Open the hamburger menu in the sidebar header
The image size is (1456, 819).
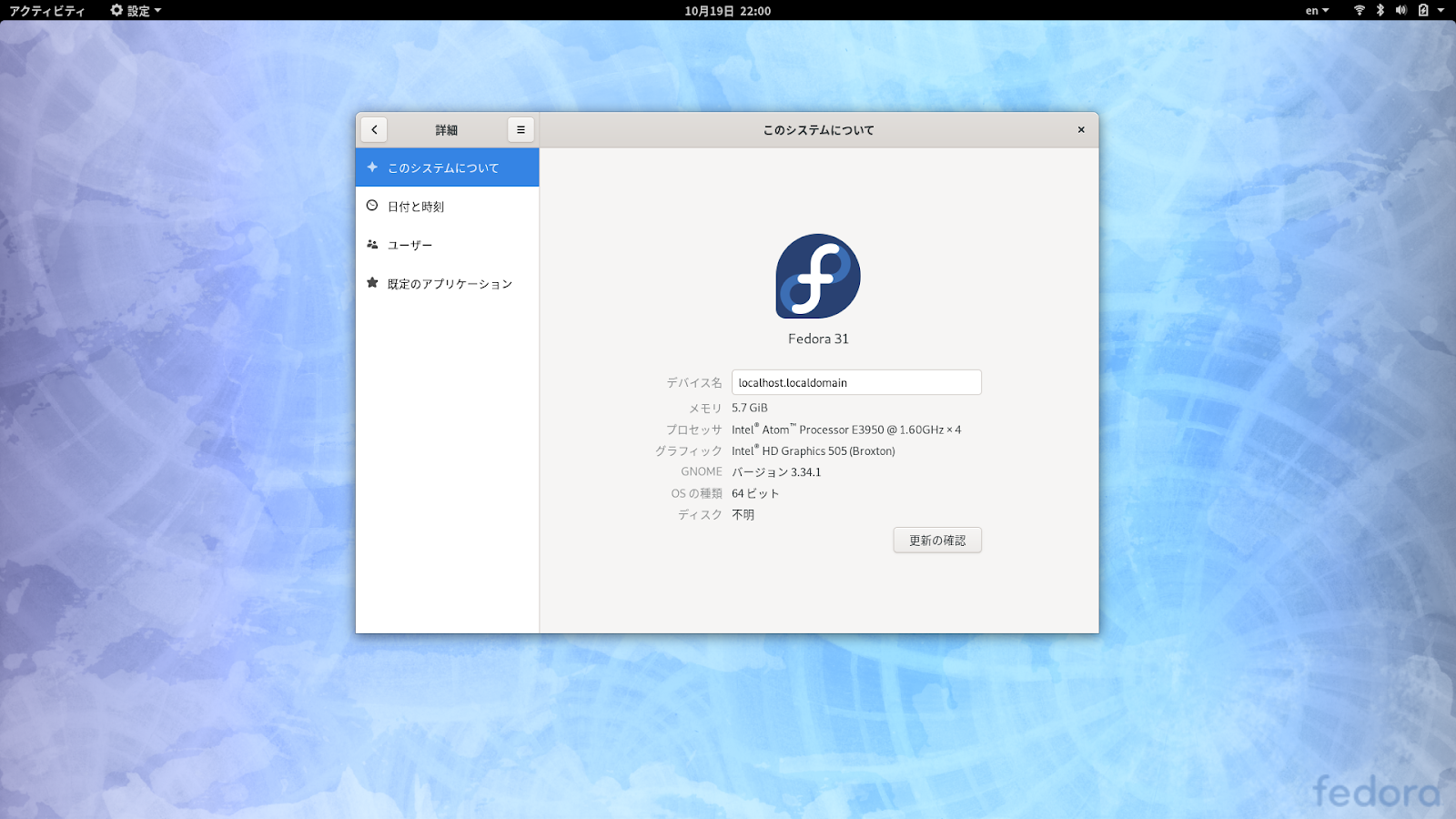(521, 130)
